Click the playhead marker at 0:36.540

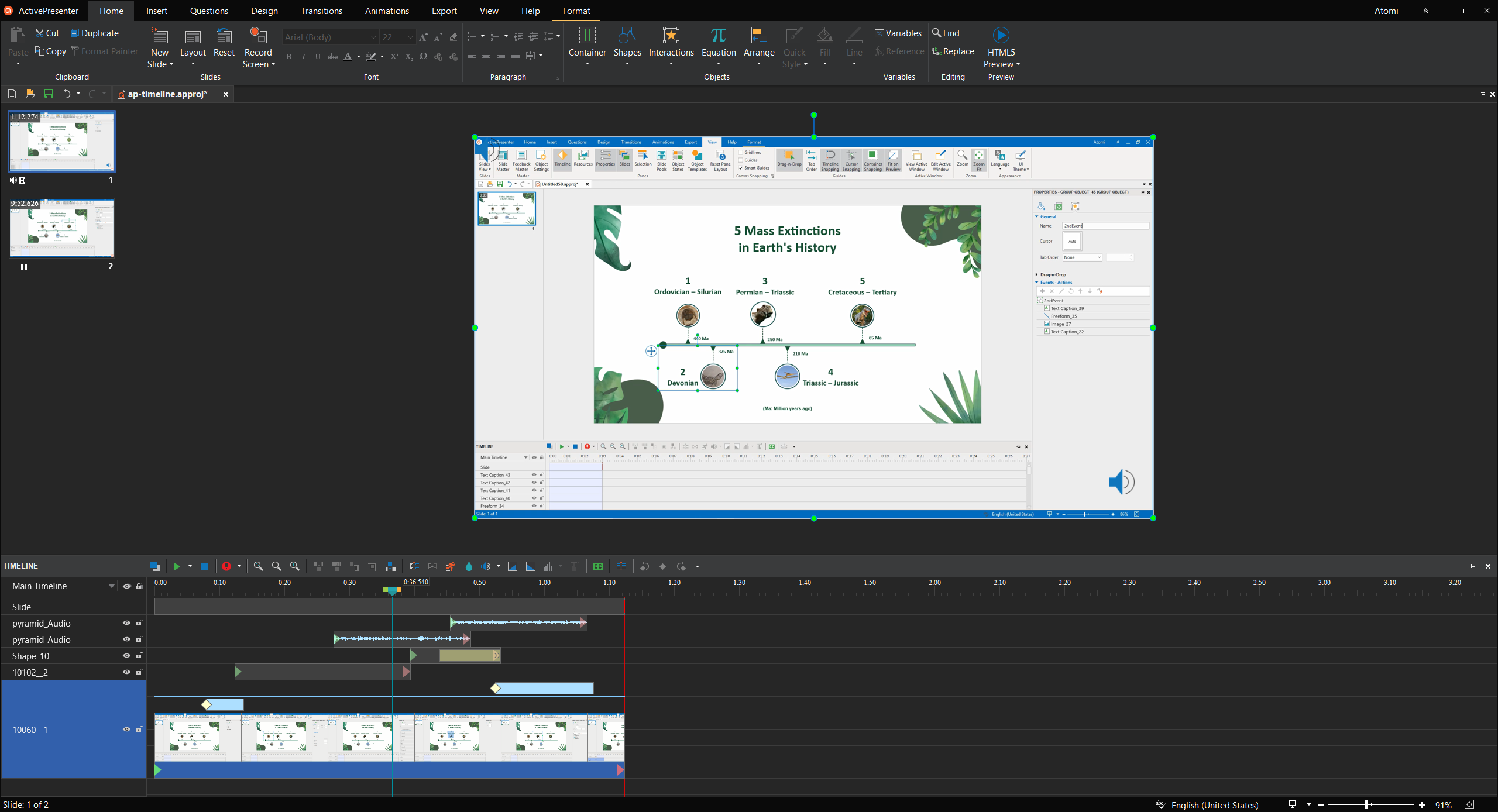(x=392, y=590)
